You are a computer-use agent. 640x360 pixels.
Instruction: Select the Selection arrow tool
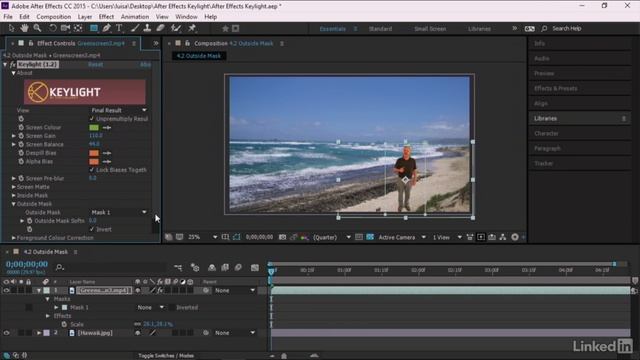[11, 28]
